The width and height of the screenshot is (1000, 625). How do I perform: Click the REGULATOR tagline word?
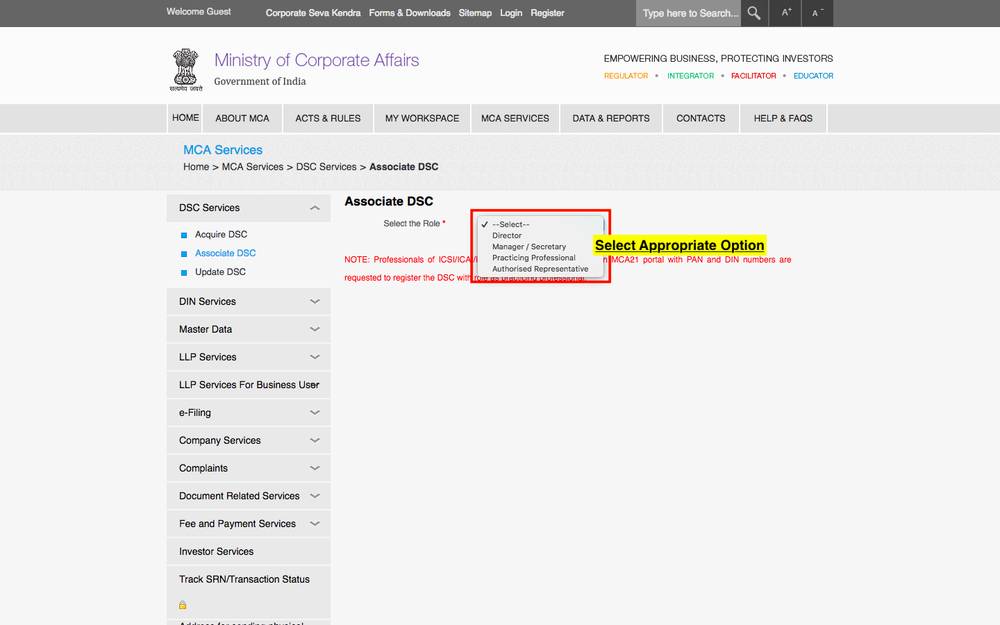point(626,76)
